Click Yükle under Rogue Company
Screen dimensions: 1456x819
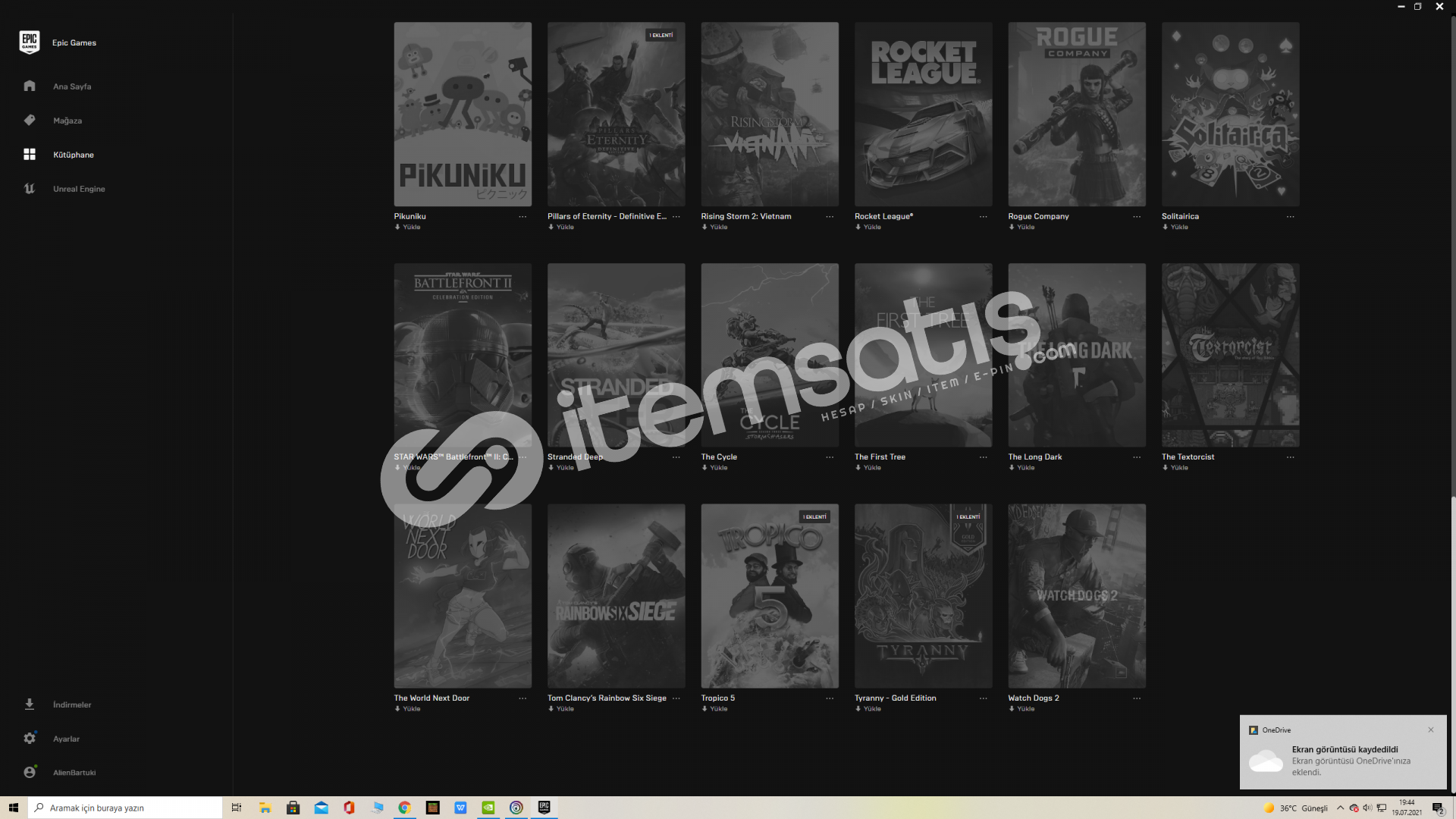point(1021,227)
